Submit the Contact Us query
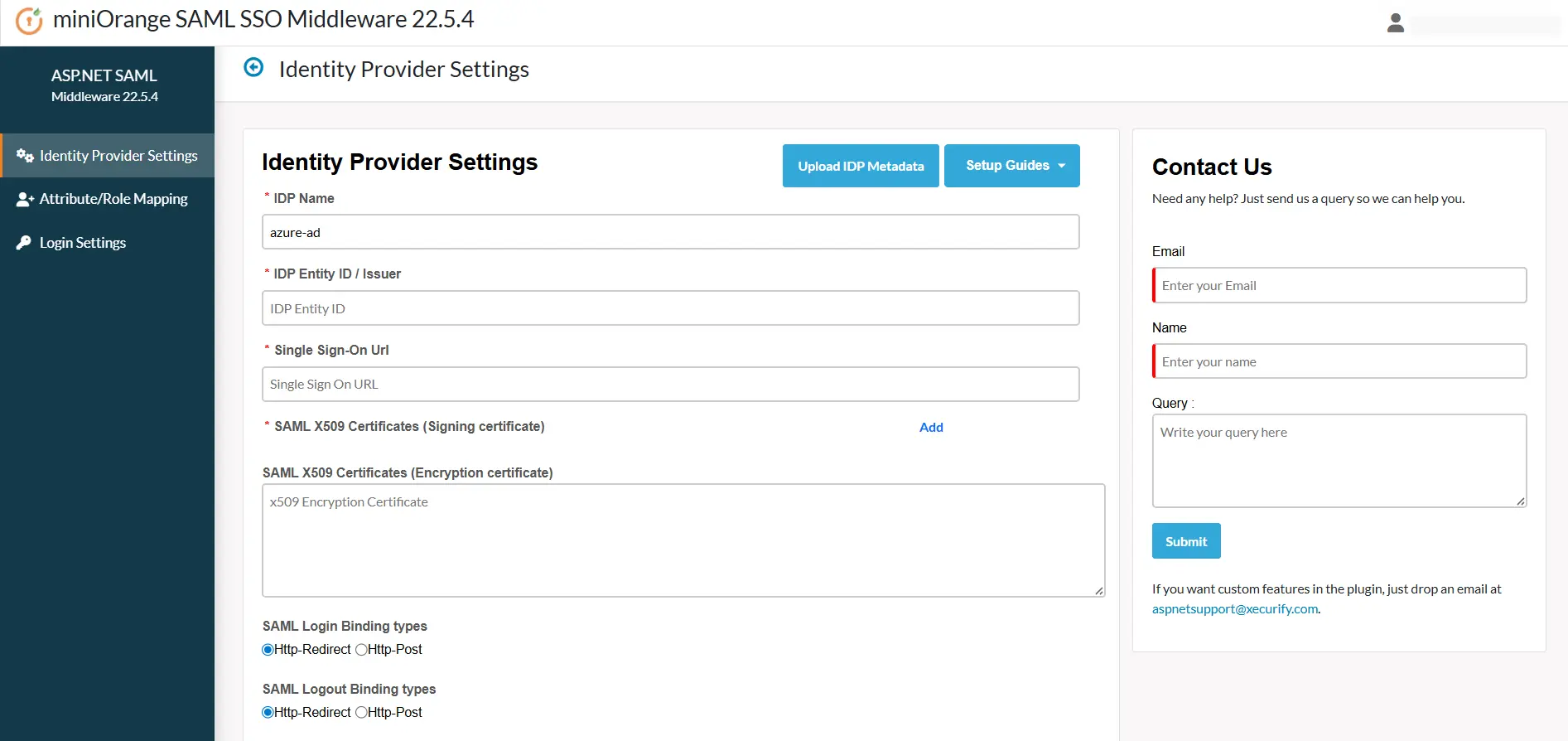The height and width of the screenshot is (741, 1568). point(1185,541)
